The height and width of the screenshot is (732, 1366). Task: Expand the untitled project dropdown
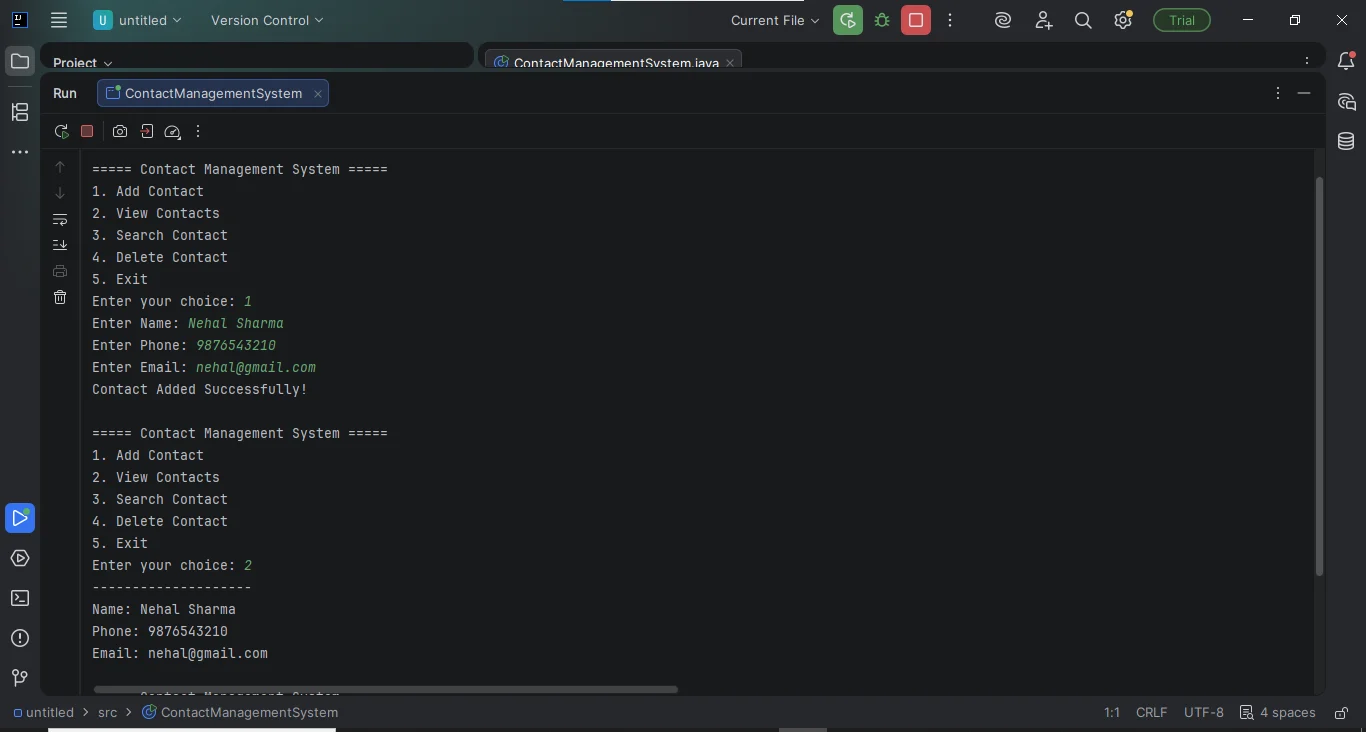(138, 20)
